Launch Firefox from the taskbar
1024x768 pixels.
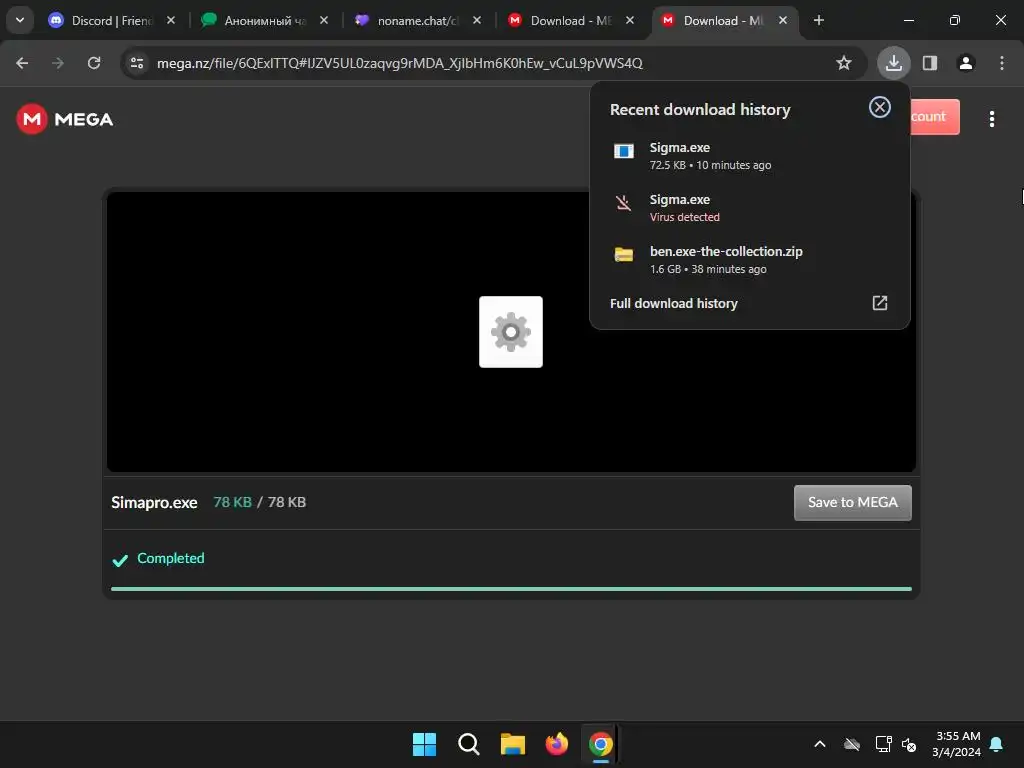coord(556,744)
